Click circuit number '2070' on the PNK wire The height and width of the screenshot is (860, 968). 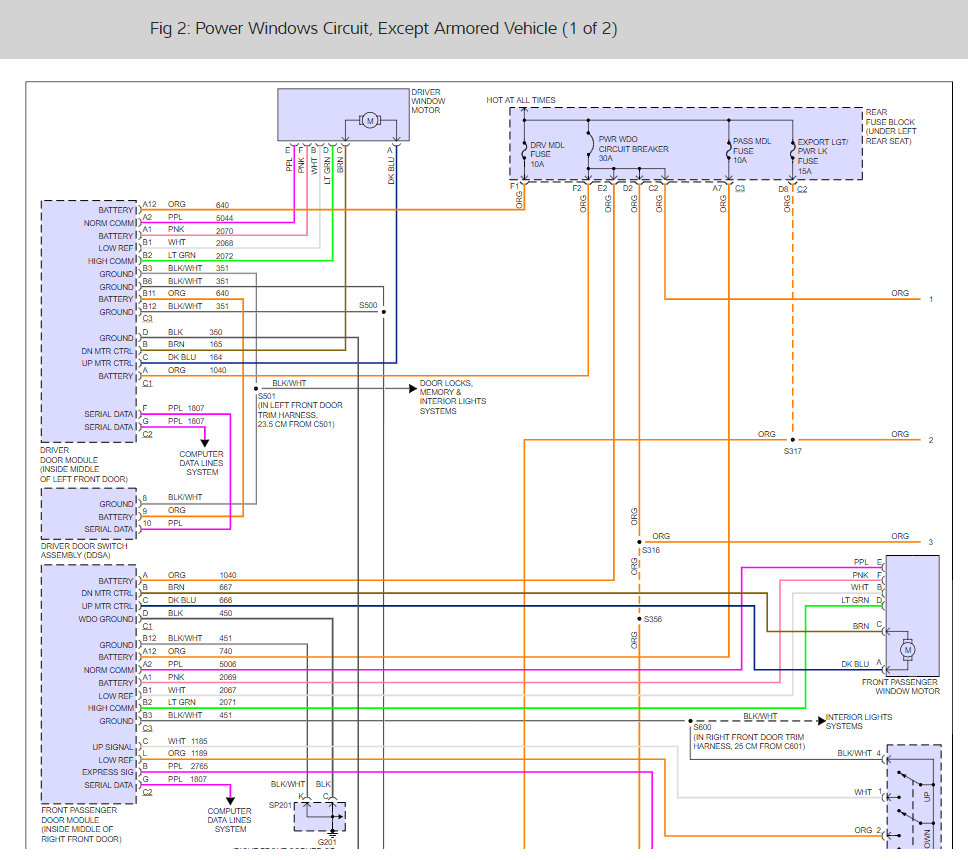point(225,231)
